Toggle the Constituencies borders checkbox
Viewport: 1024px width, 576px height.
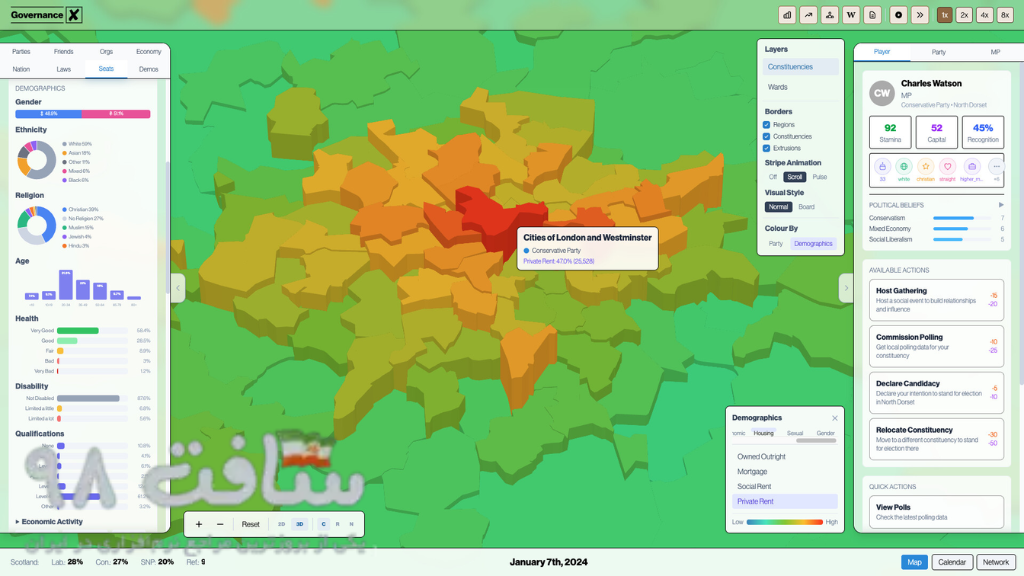(767, 136)
